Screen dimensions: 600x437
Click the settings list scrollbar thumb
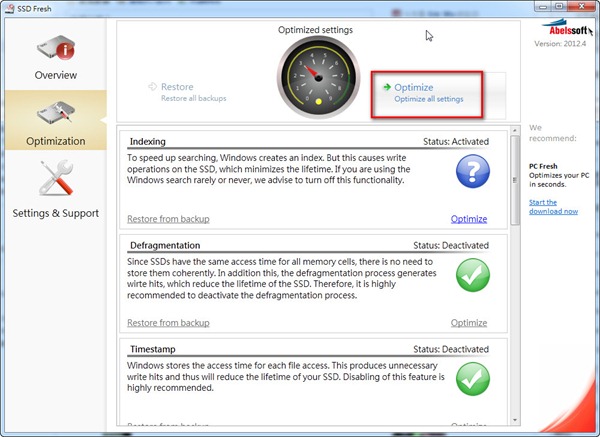(515, 180)
